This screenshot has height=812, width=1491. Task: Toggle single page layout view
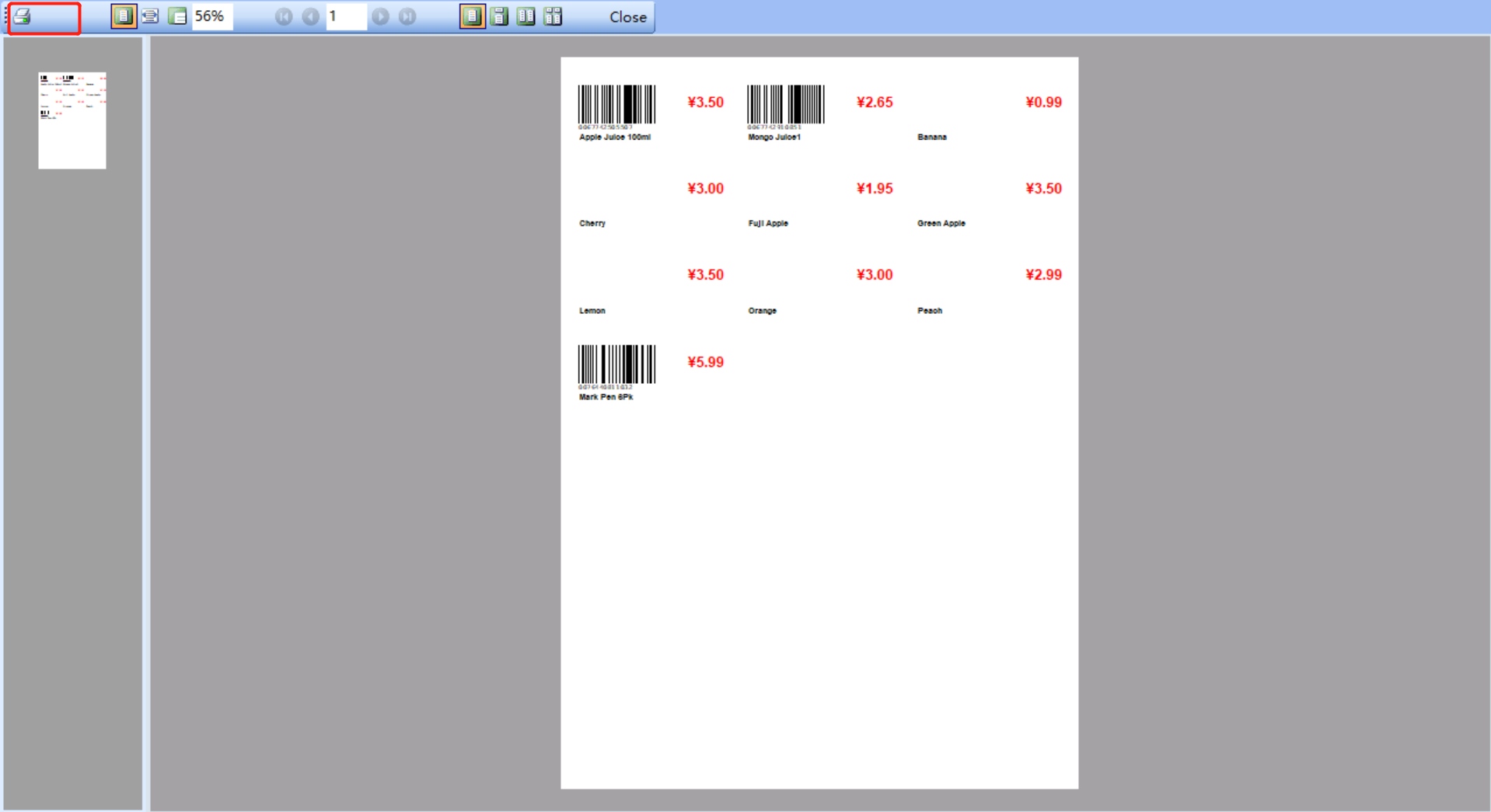472,16
